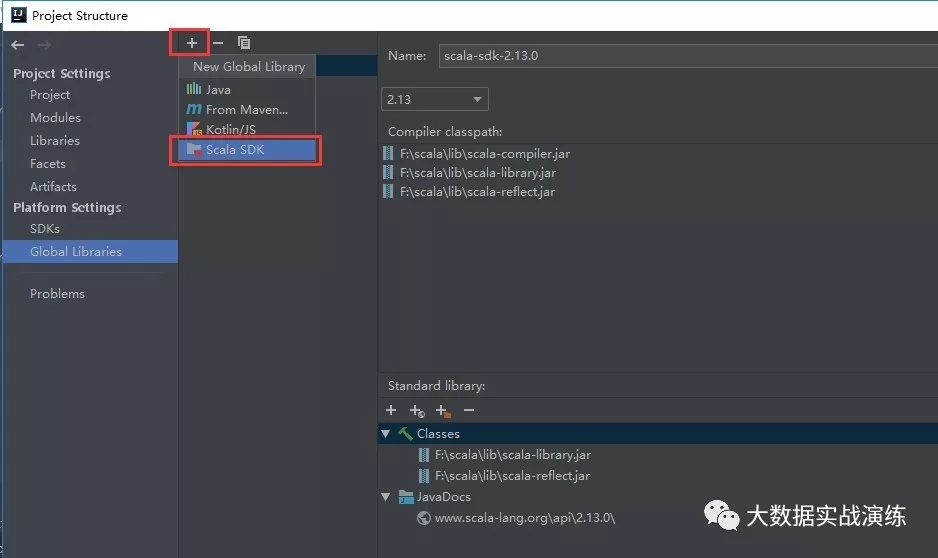Open Project under Project Settings
This screenshot has width=938, height=558.
[x=50, y=94]
